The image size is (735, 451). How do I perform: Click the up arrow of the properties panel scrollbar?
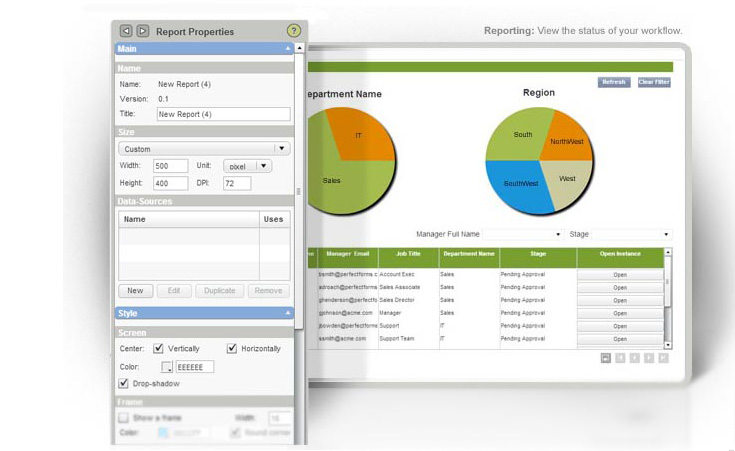click(x=299, y=48)
